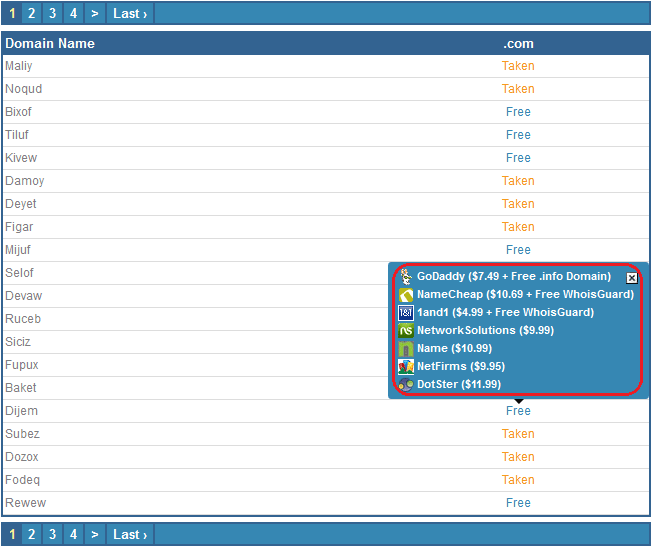The width and height of the screenshot is (652, 547).
Task: Click Taken status for Maliy
Action: 518,66
